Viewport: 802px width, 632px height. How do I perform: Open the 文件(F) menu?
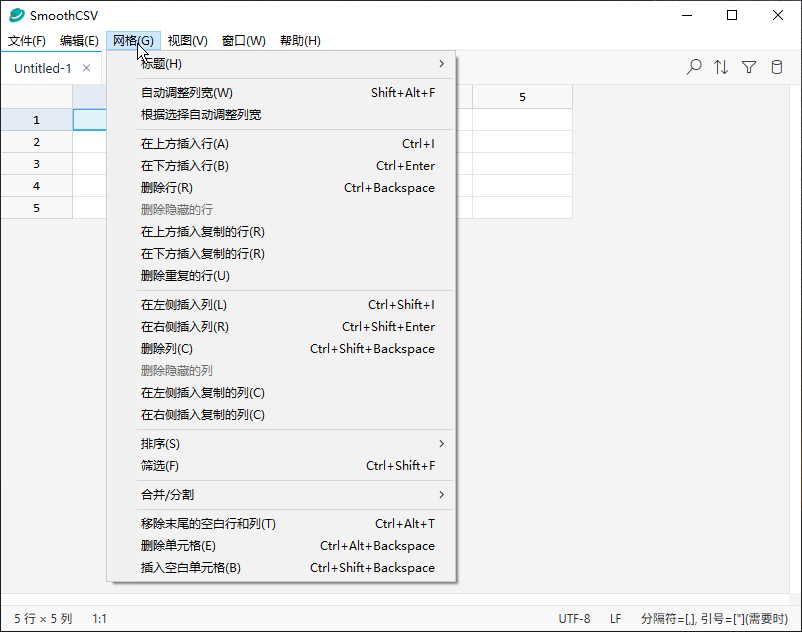[x=27, y=41]
